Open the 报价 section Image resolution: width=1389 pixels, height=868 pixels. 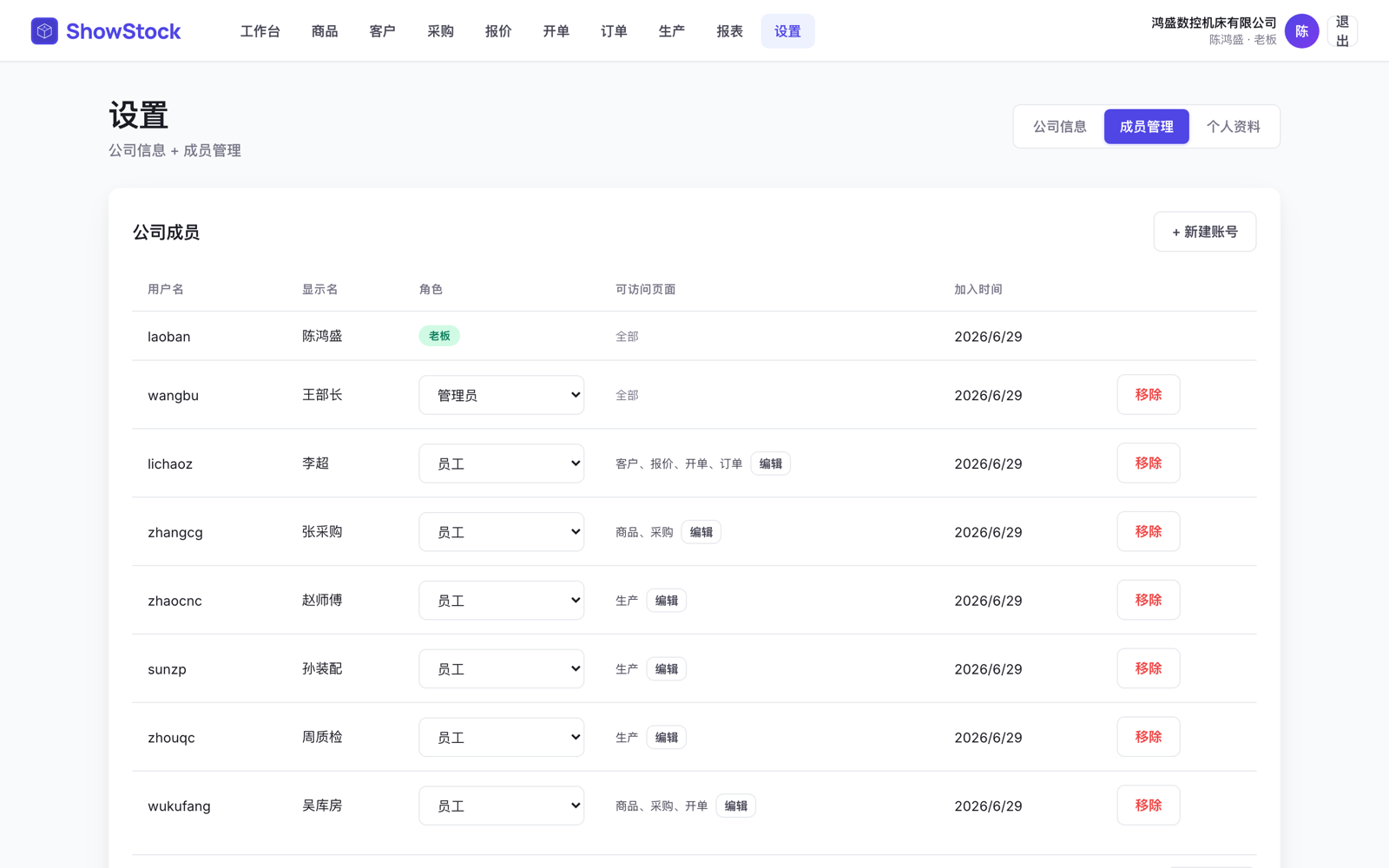(x=498, y=31)
